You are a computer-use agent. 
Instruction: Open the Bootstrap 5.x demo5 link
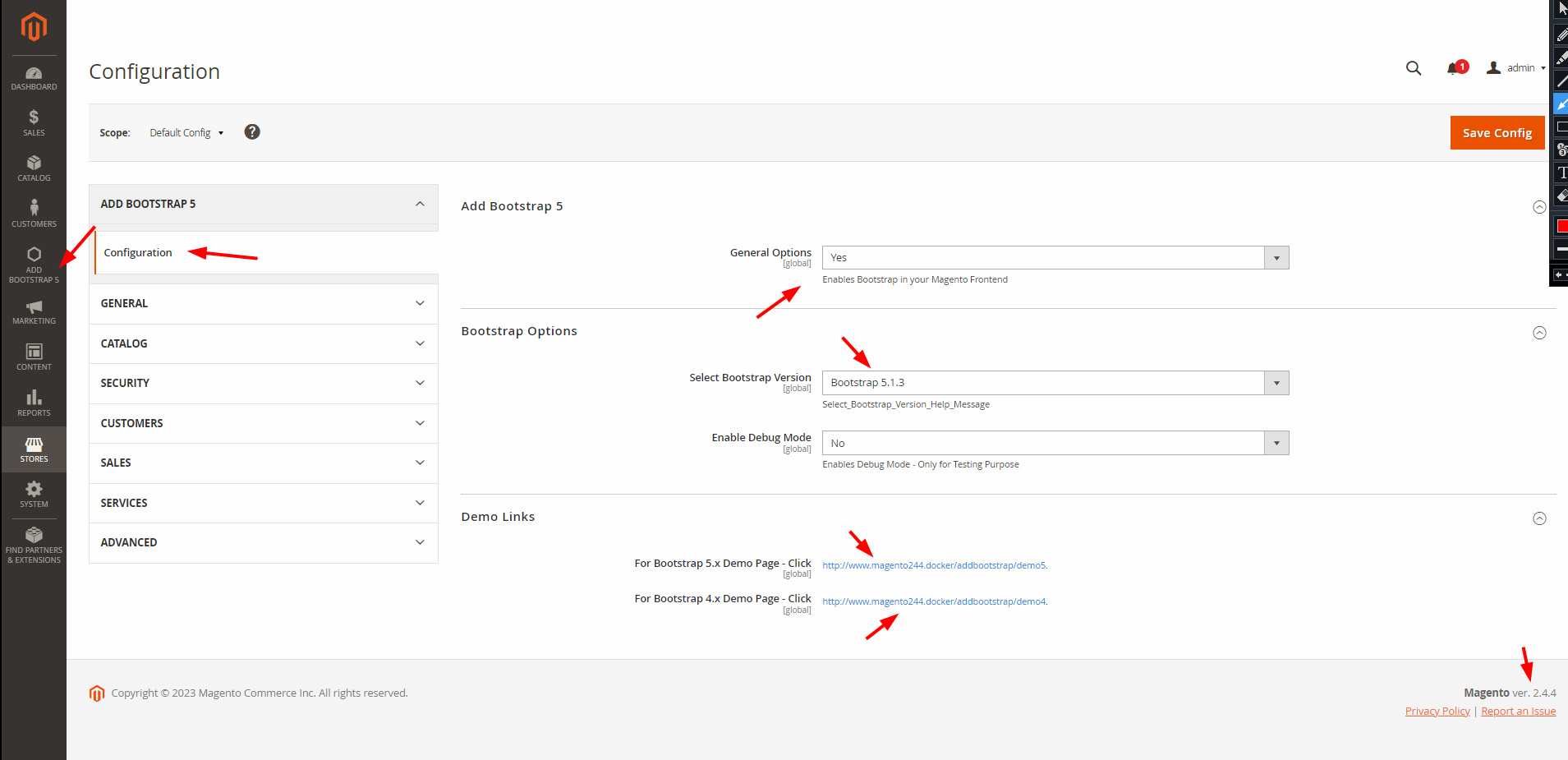point(934,565)
